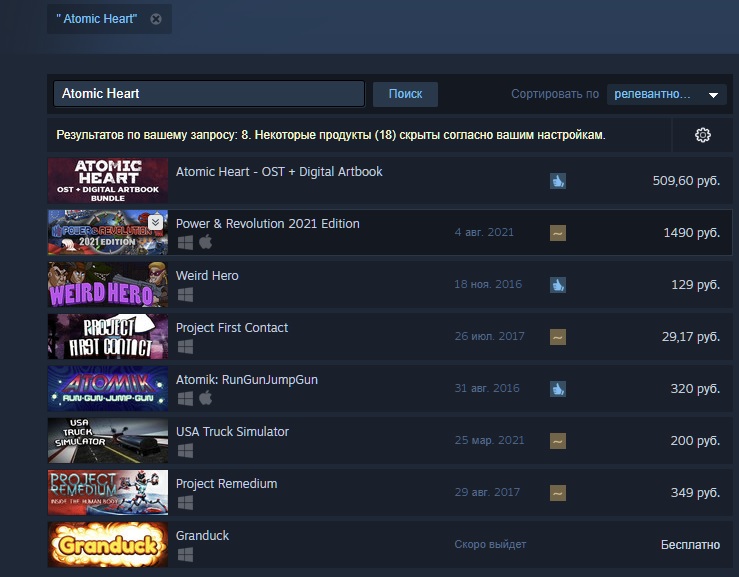Click Windows icon under Atomik: RunGunJumpGun
This screenshot has width=739, height=577.
[x=185, y=399]
